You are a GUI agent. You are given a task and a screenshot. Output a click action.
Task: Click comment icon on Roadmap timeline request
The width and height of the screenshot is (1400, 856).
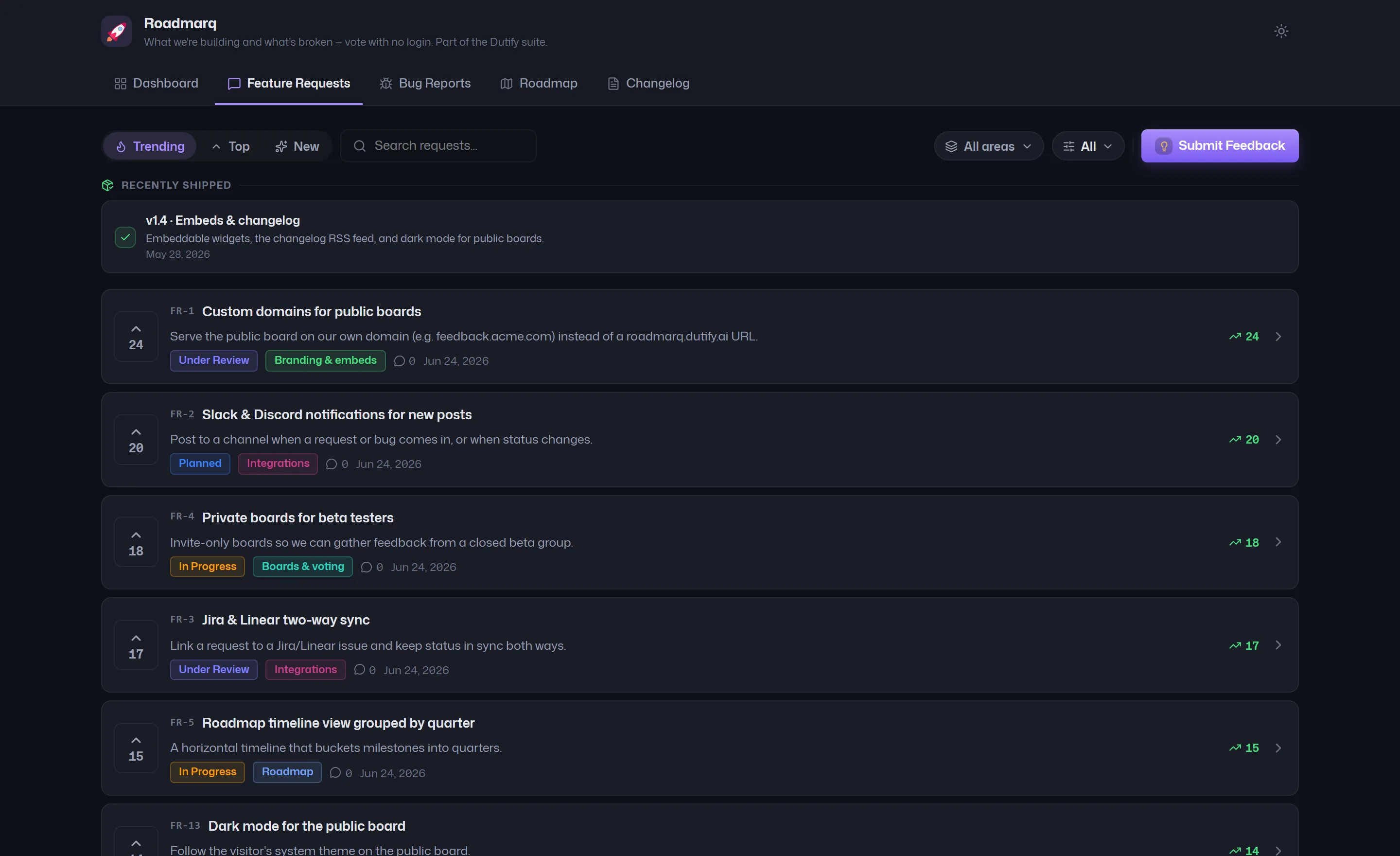[335, 773]
